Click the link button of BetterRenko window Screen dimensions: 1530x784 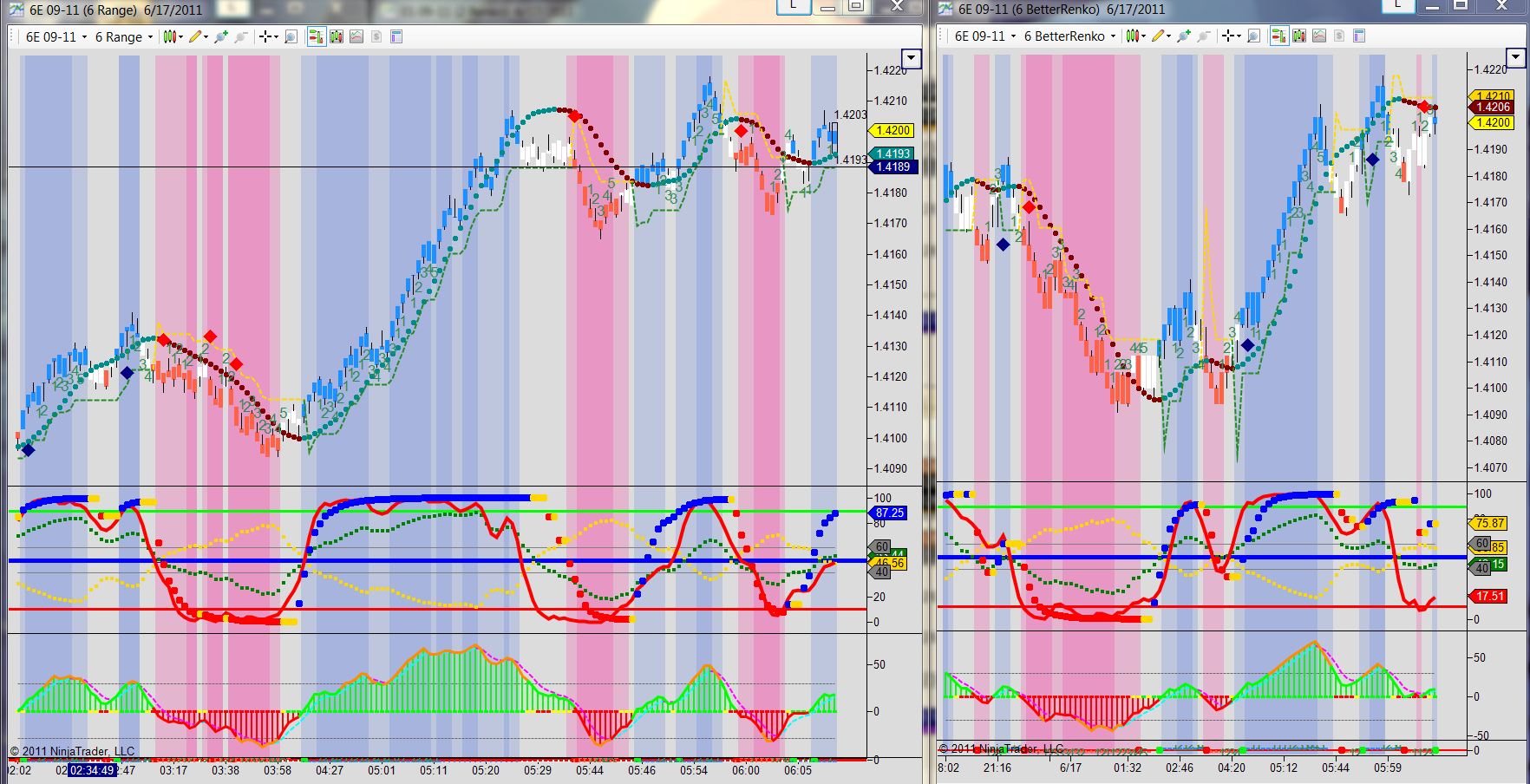[1398, 5]
